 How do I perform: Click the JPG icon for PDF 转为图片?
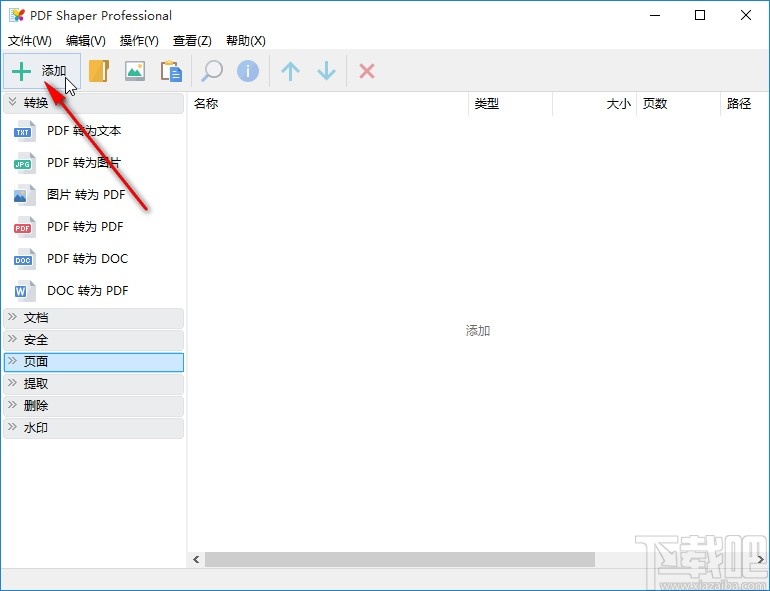[24, 163]
